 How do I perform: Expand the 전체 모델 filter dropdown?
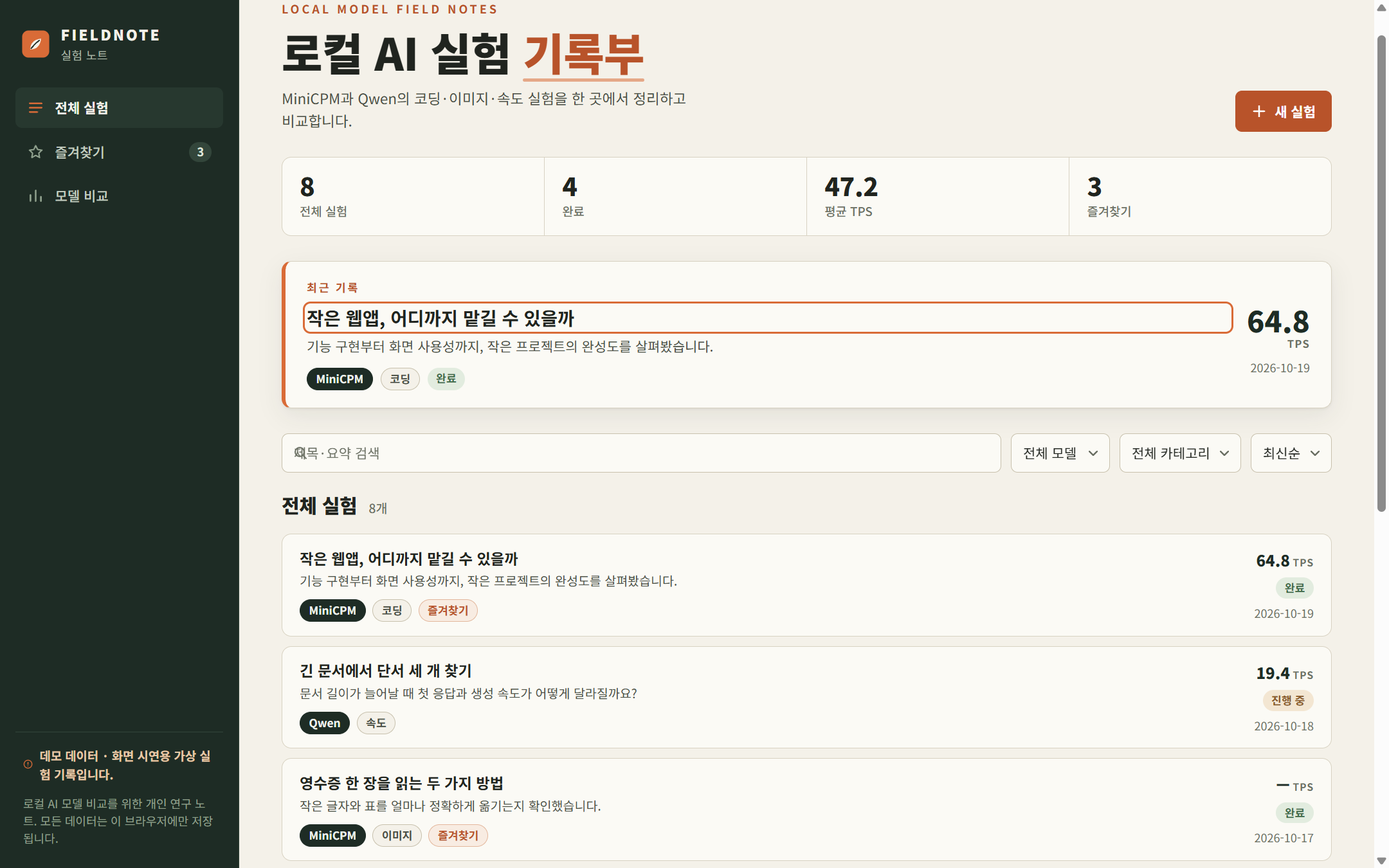click(x=1060, y=453)
